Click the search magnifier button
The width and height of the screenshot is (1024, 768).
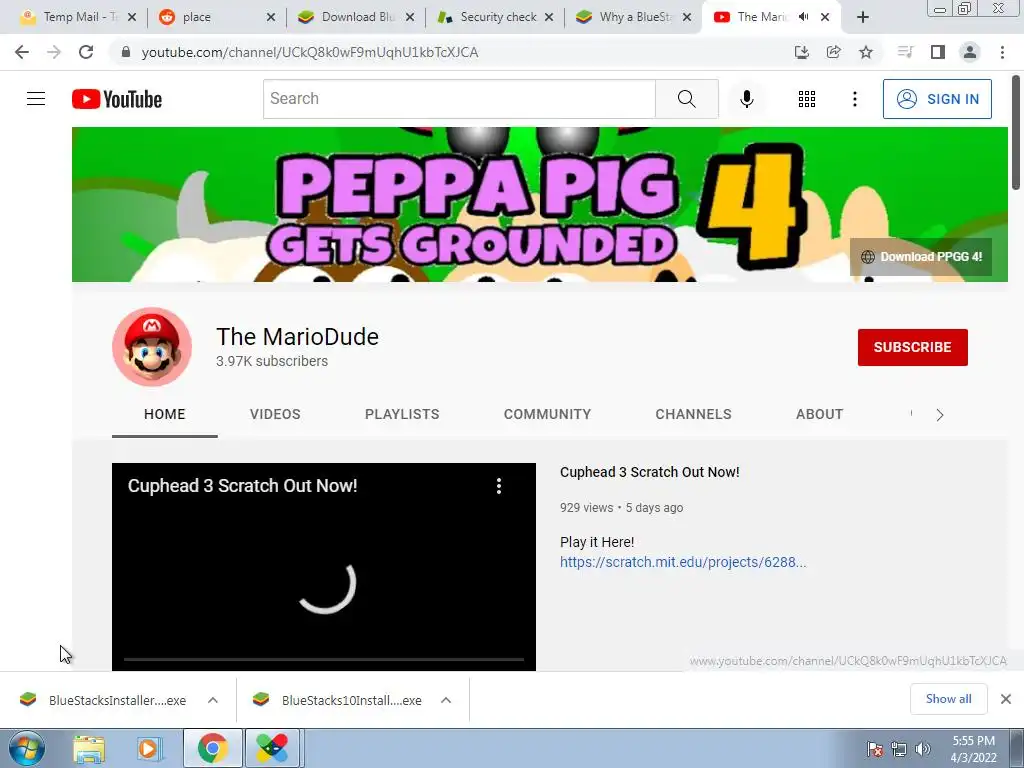point(686,99)
